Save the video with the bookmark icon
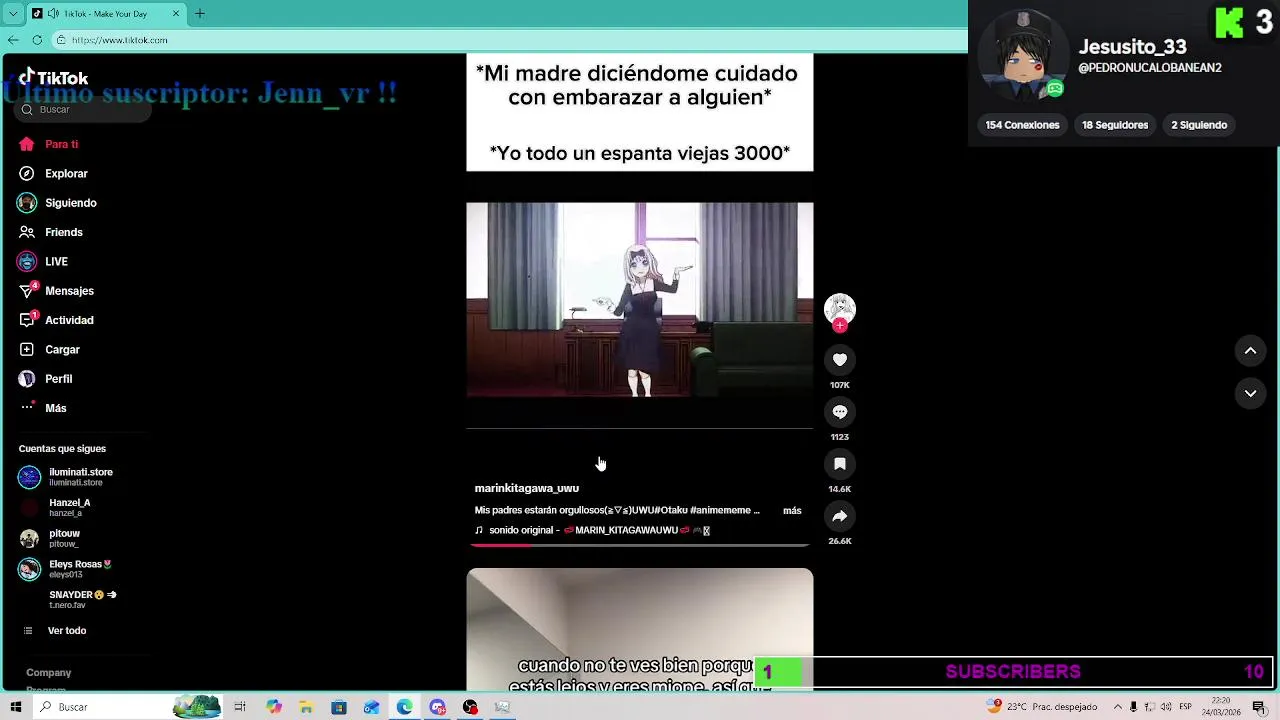The image size is (1280, 720). 840,464
